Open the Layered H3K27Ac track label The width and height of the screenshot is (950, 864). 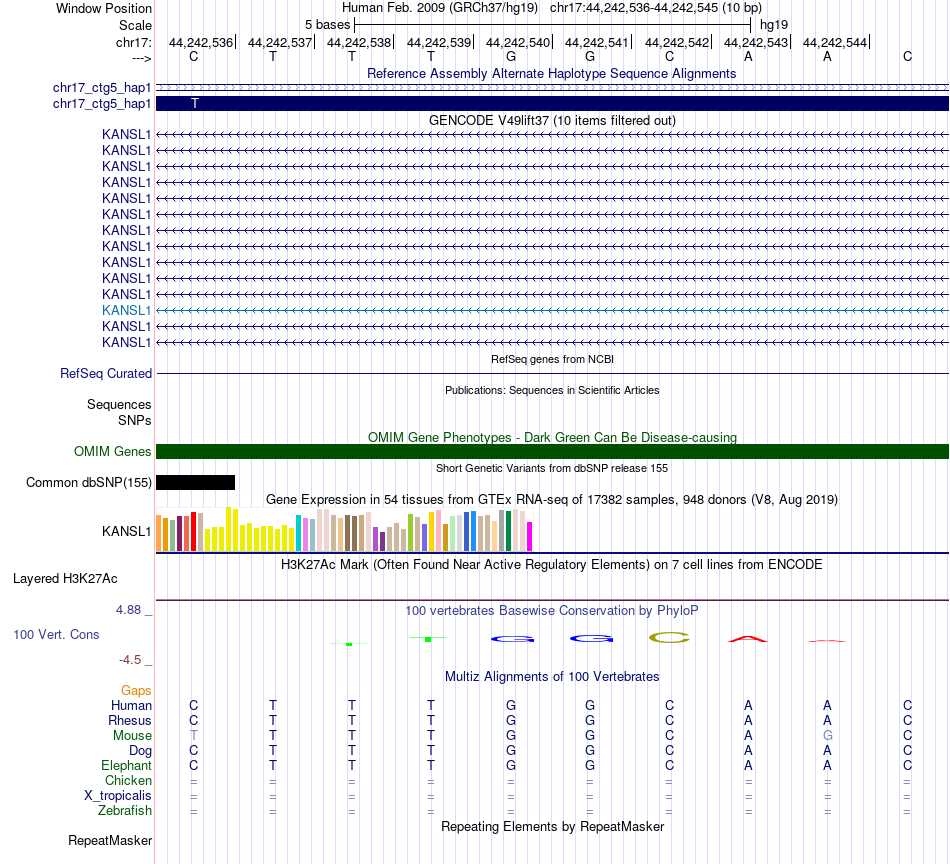tap(65, 579)
